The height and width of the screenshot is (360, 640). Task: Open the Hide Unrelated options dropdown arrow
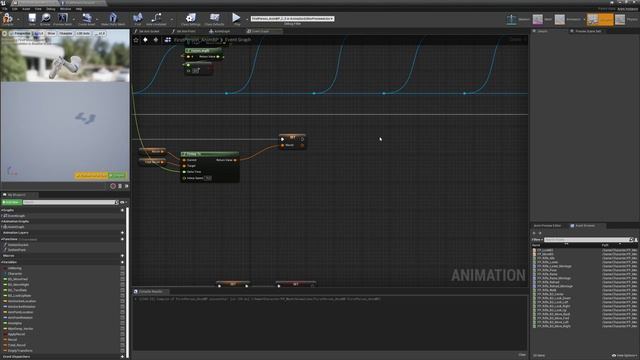pos(171,19)
